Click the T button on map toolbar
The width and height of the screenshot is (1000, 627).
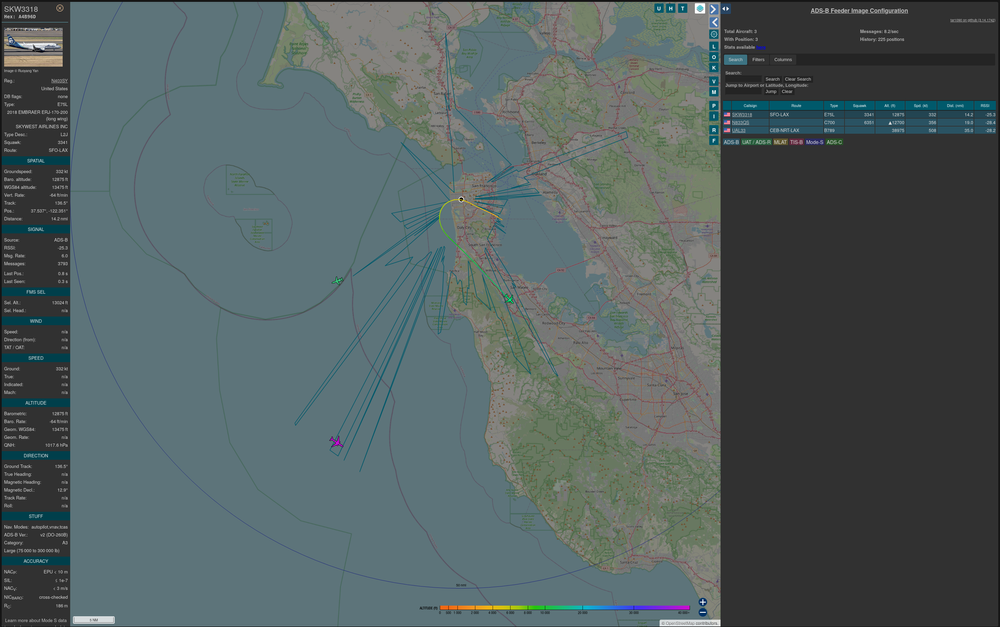click(683, 8)
